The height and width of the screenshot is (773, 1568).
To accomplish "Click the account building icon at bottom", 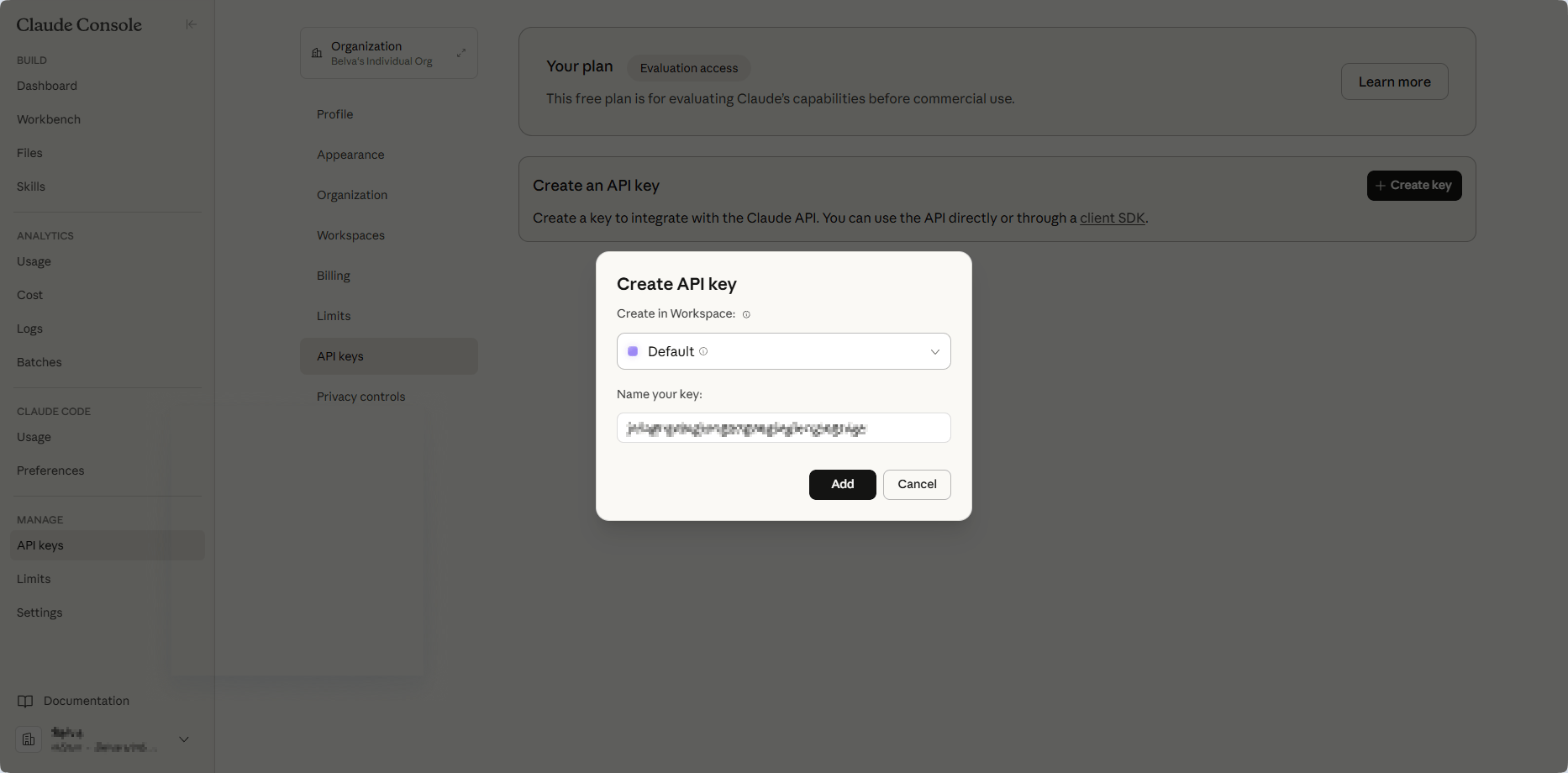I will (x=29, y=739).
